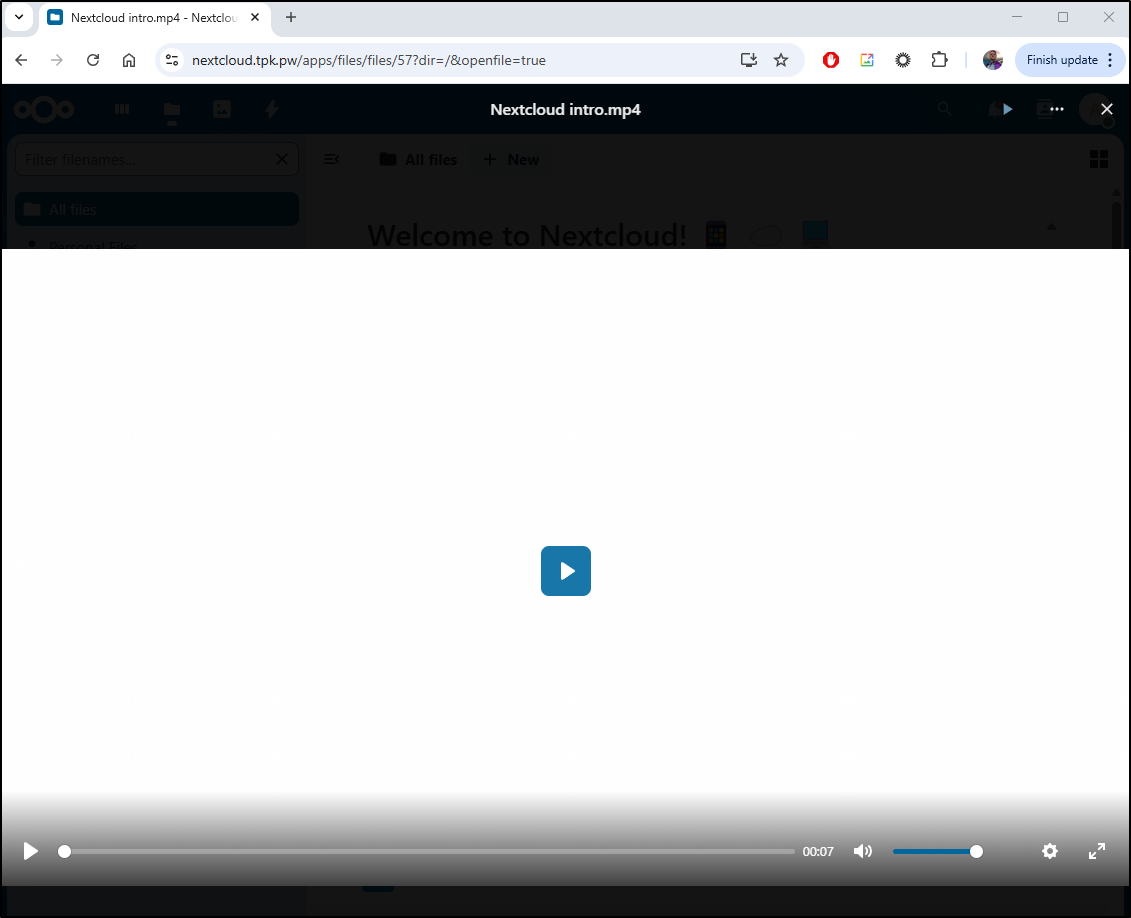Start slideshow with the viewer header play icon
The height and width of the screenshot is (918, 1131).
click(1008, 109)
